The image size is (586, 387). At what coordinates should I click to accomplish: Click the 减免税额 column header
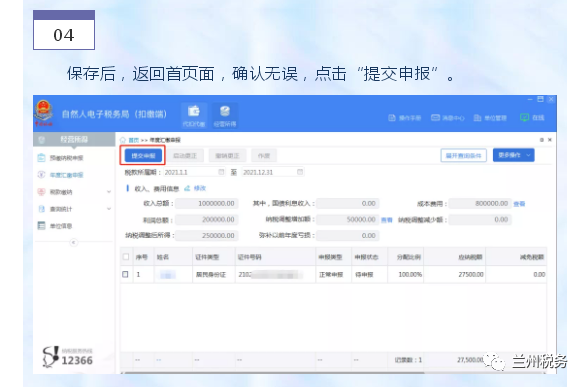pos(516,257)
